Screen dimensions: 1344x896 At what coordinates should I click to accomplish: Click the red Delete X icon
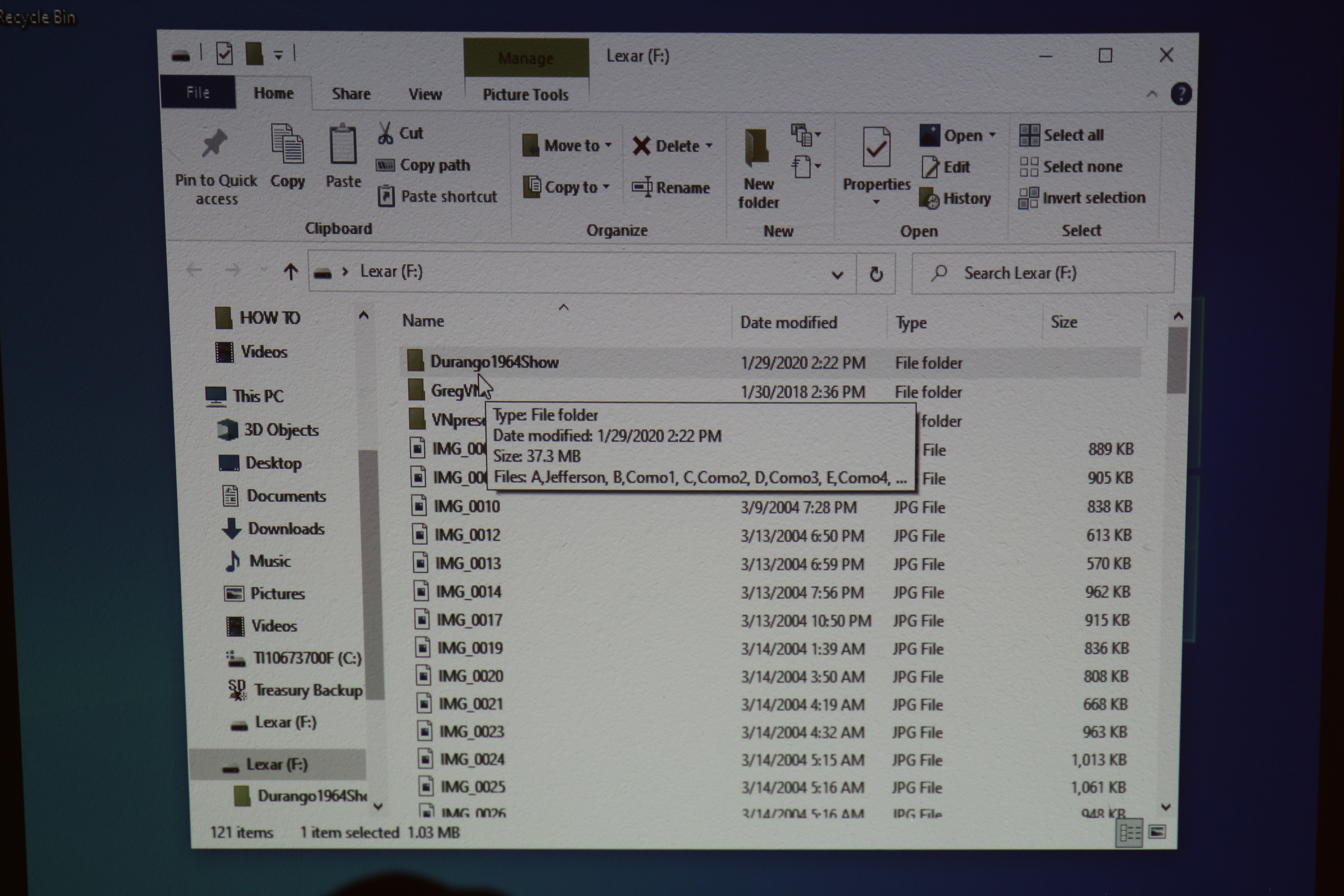641,146
